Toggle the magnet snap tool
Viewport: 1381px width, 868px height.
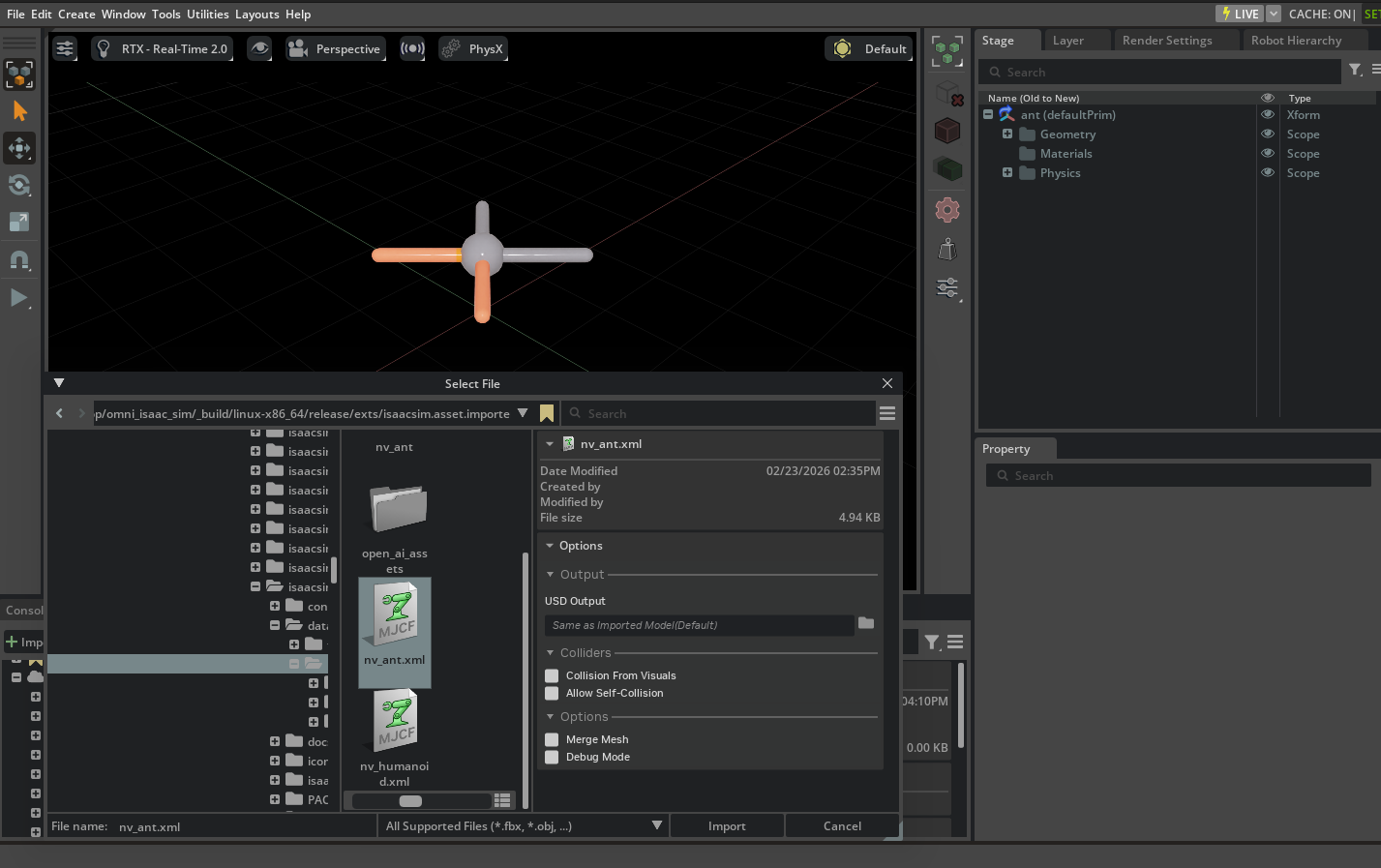[x=19, y=259]
